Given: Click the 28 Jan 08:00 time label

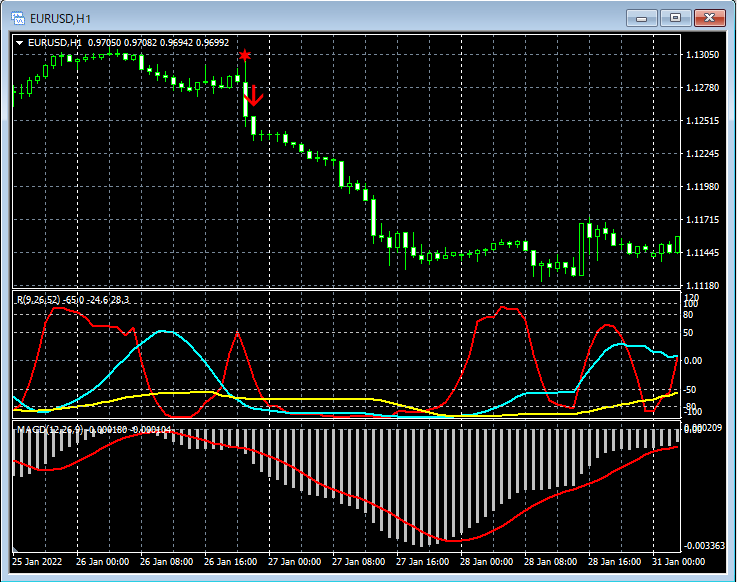Looking at the screenshot, I should (x=553, y=563).
